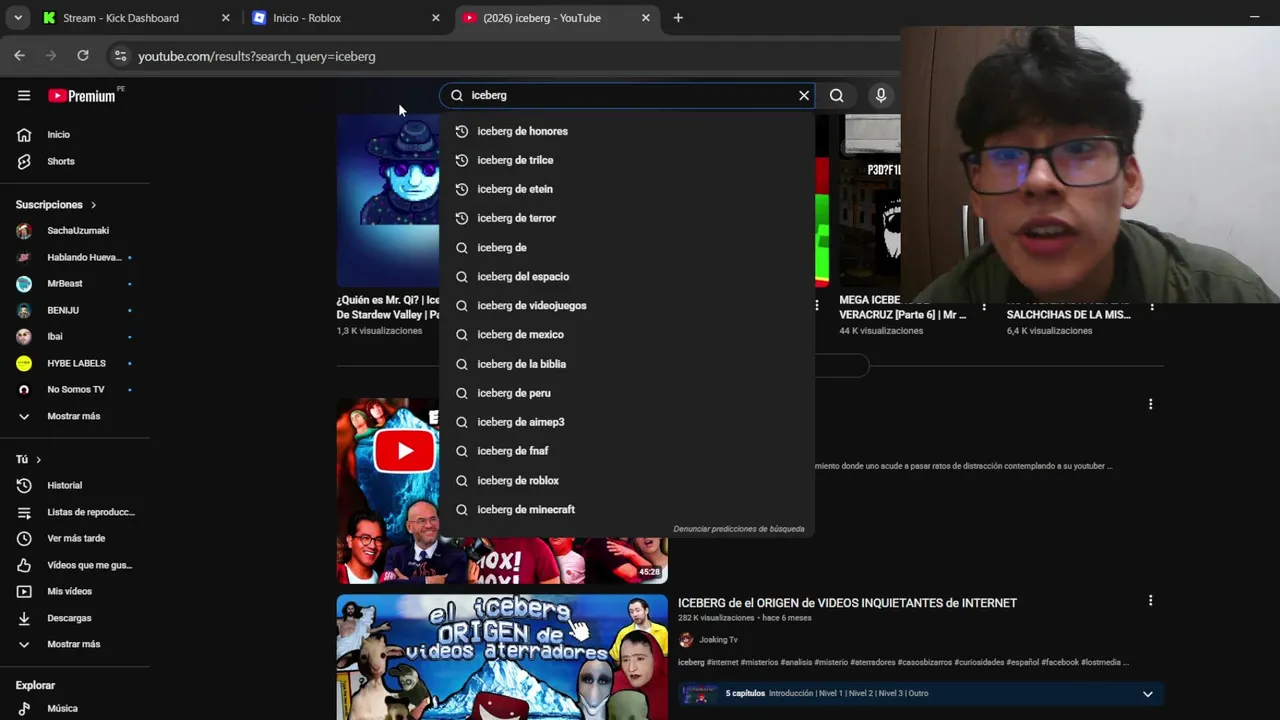Viewport: 1280px width, 720px height.
Task: Open the Mr. Qi Stardew Valley thumbnail
Action: pyautogui.click(x=388, y=200)
